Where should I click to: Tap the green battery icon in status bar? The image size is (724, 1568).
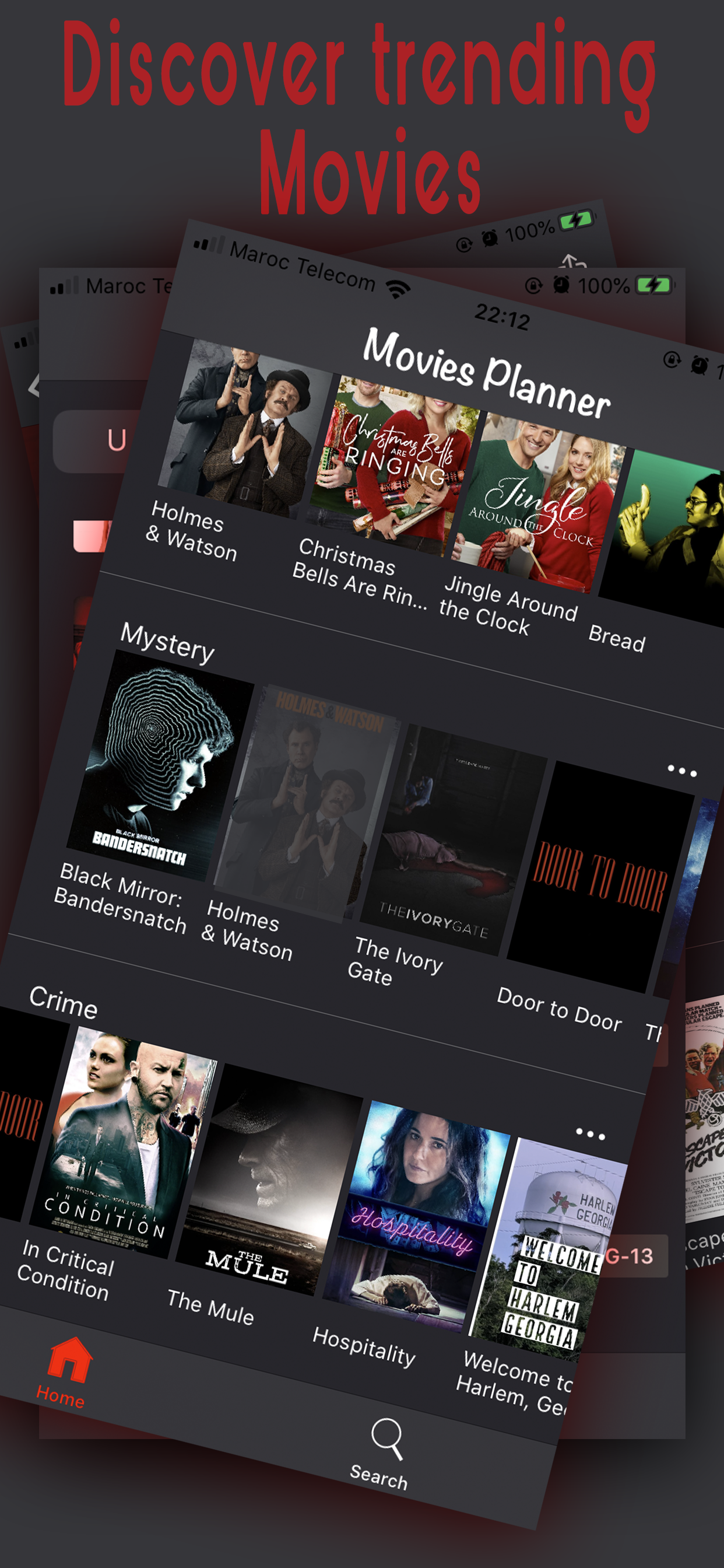[654, 285]
